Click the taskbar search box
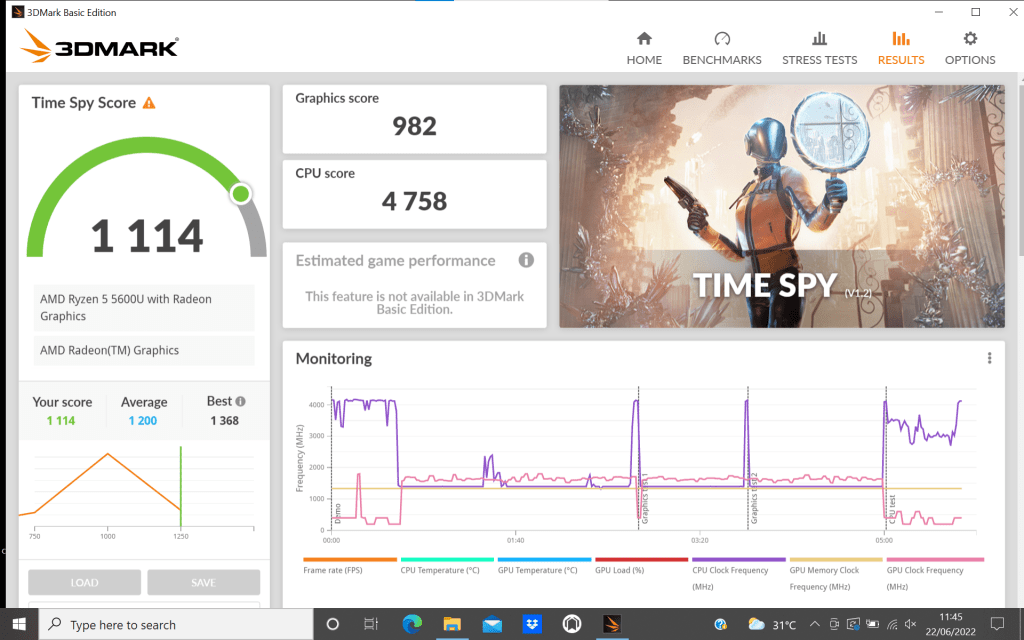Screen dimensions: 1024x640 click(x=176, y=624)
